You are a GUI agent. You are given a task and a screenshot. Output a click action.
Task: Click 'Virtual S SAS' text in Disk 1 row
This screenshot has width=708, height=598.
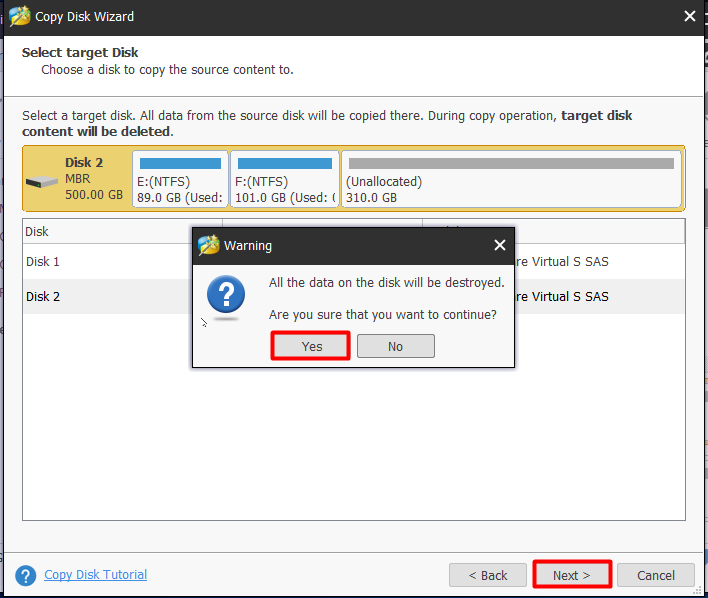point(570,262)
